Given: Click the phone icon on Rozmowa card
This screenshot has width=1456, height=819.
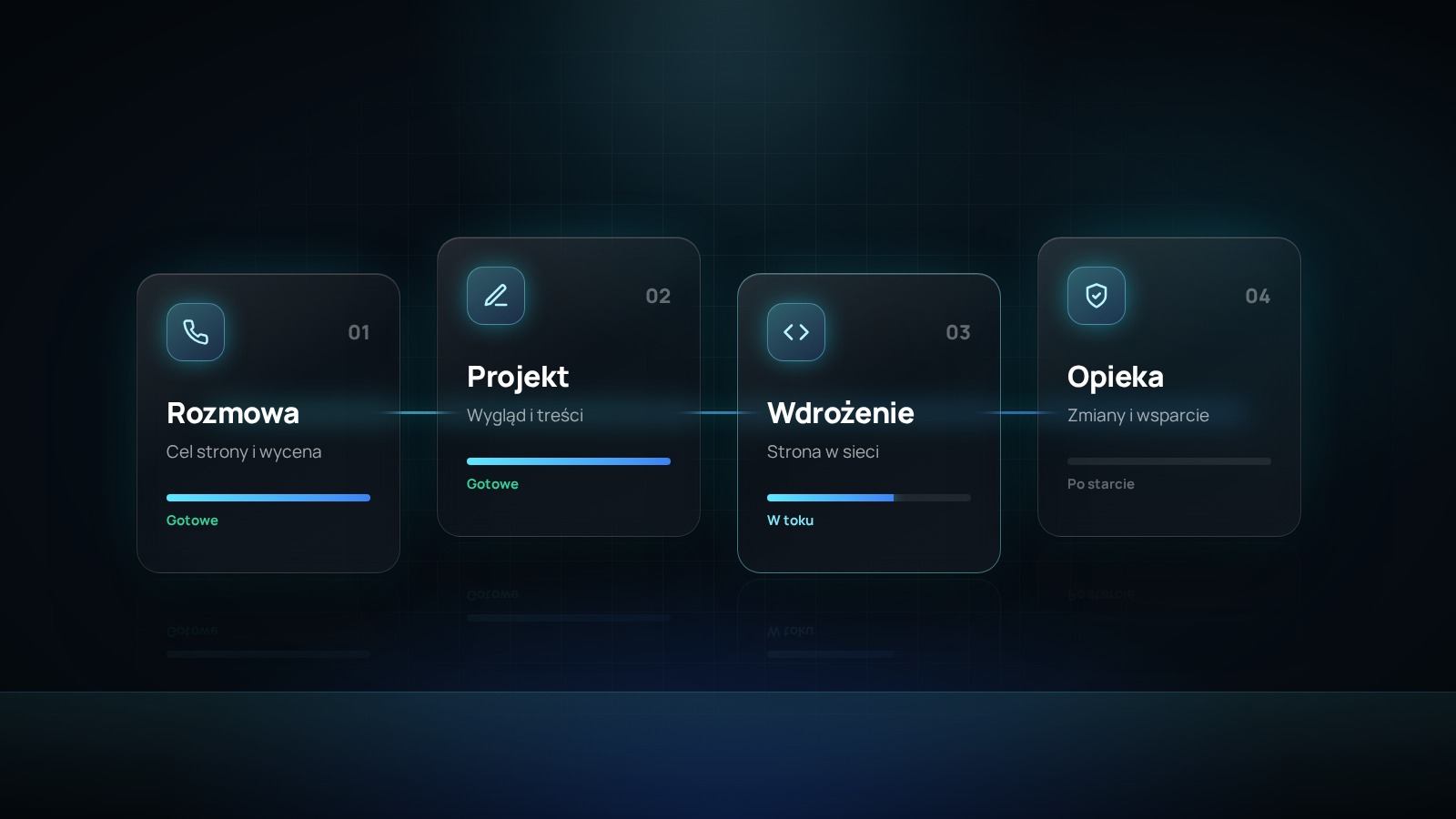Looking at the screenshot, I should (196, 332).
